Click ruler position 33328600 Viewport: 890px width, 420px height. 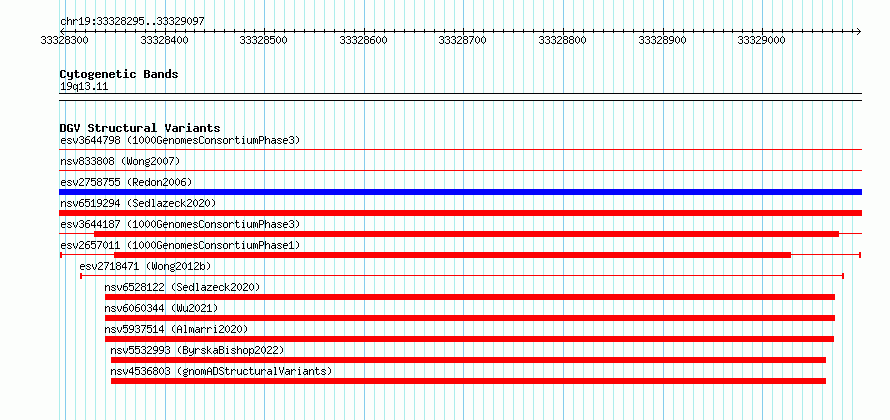(x=363, y=40)
